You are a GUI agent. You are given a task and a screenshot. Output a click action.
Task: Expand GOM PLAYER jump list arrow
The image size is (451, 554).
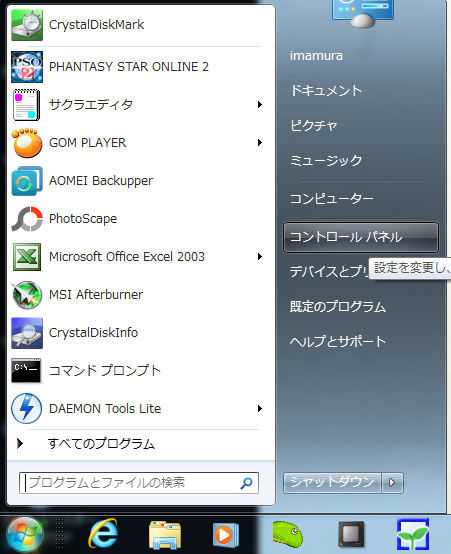click(260, 143)
